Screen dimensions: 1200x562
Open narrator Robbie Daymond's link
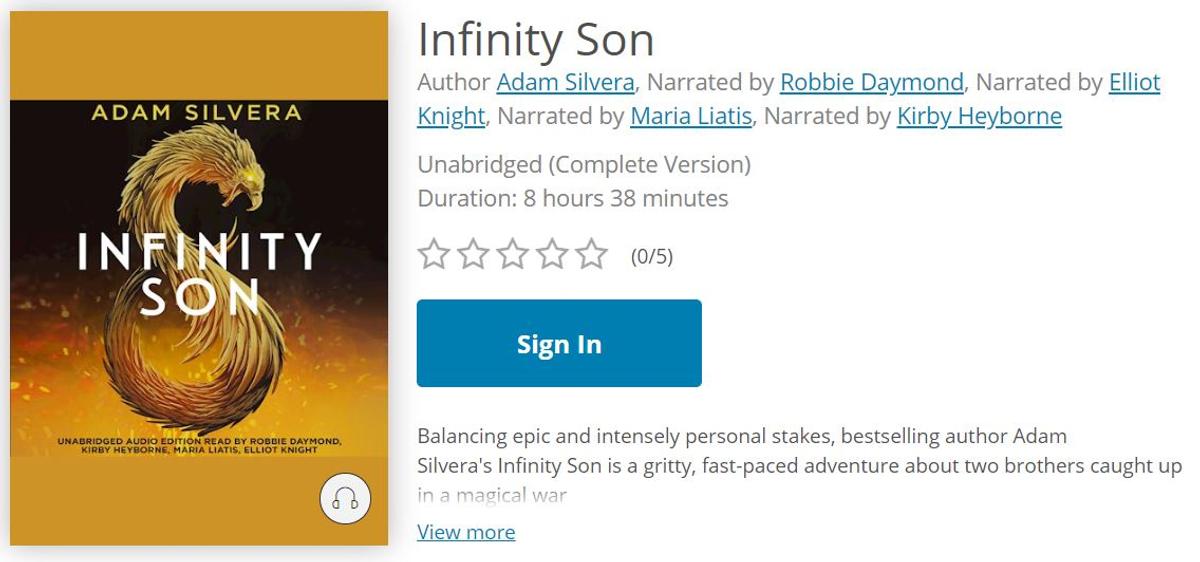click(x=872, y=82)
